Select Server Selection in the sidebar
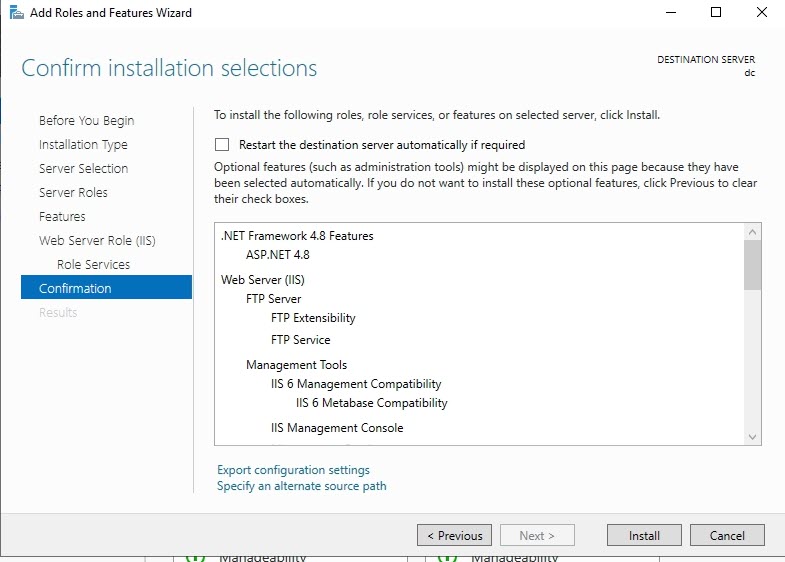 (83, 168)
